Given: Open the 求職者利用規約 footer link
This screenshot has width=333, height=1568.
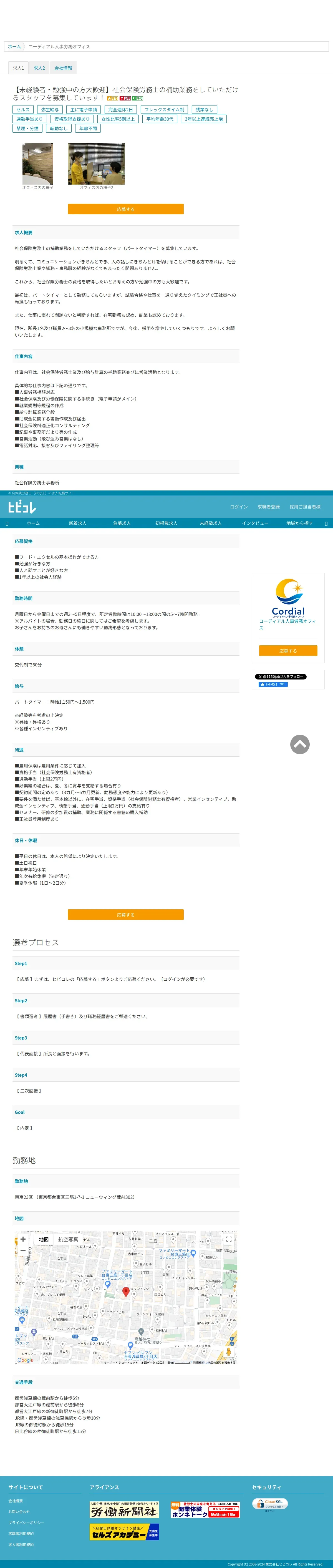Looking at the screenshot, I should pyautogui.click(x=21, y=1534).
